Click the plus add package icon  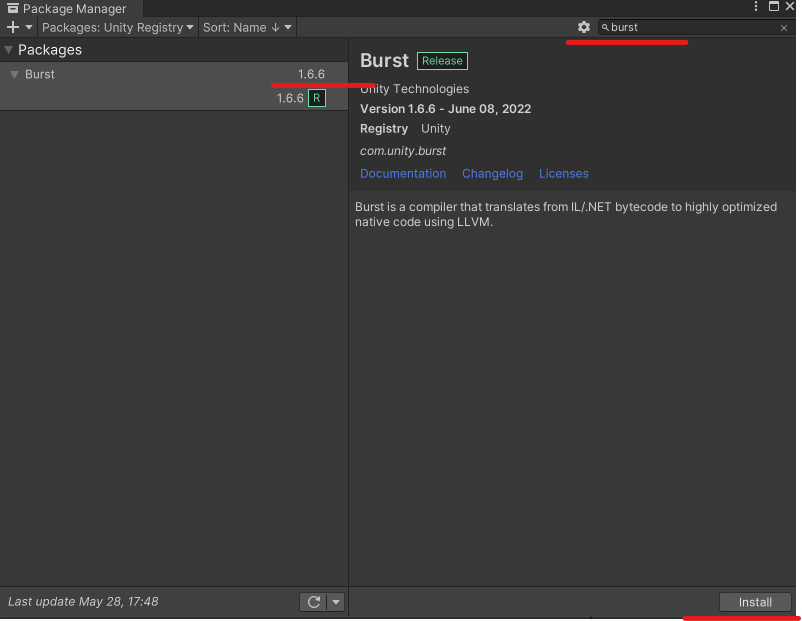[x=13, y=27]
